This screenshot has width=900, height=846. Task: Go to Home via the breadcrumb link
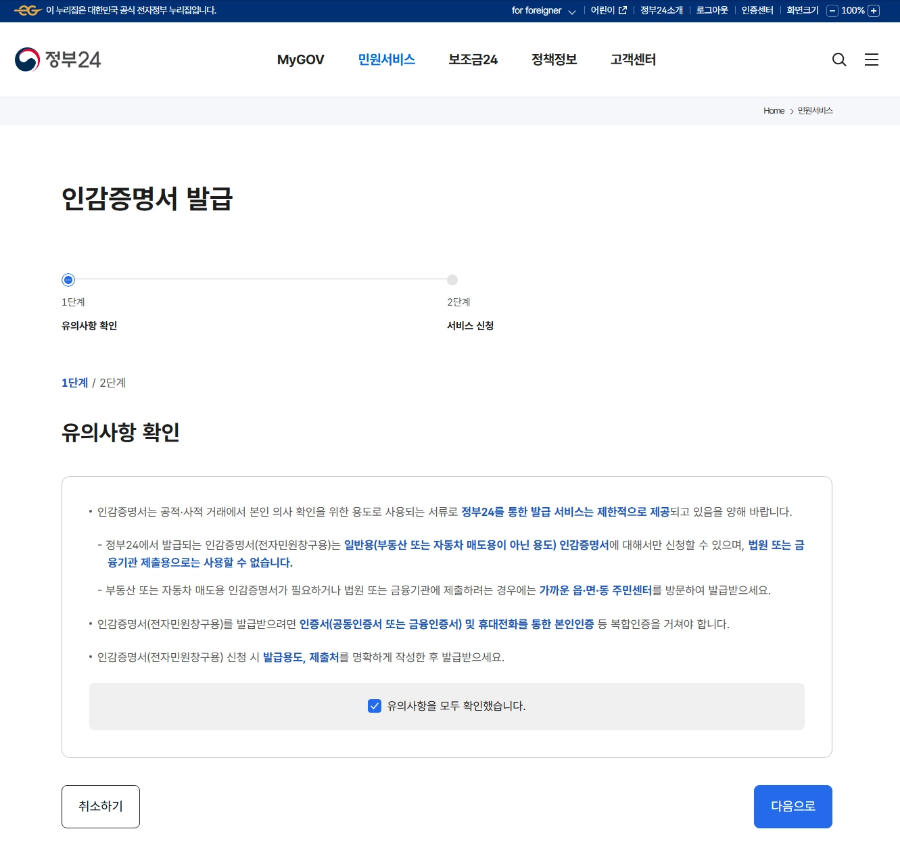point(774,111)
